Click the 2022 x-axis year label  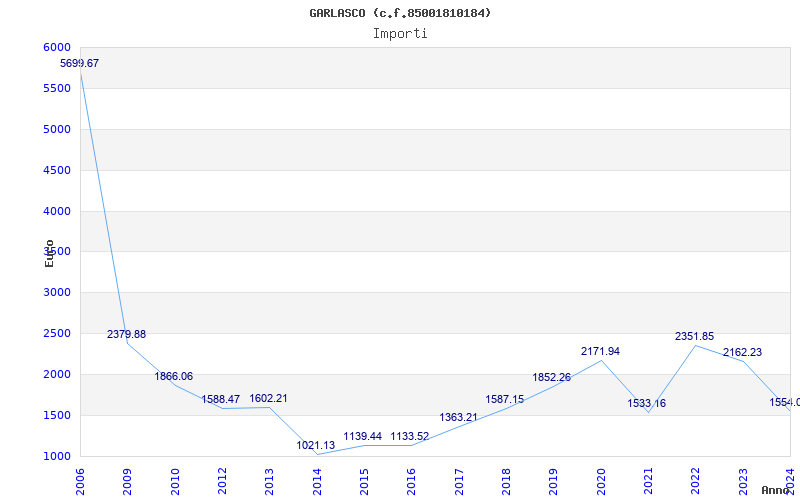(x=695, y=482)
